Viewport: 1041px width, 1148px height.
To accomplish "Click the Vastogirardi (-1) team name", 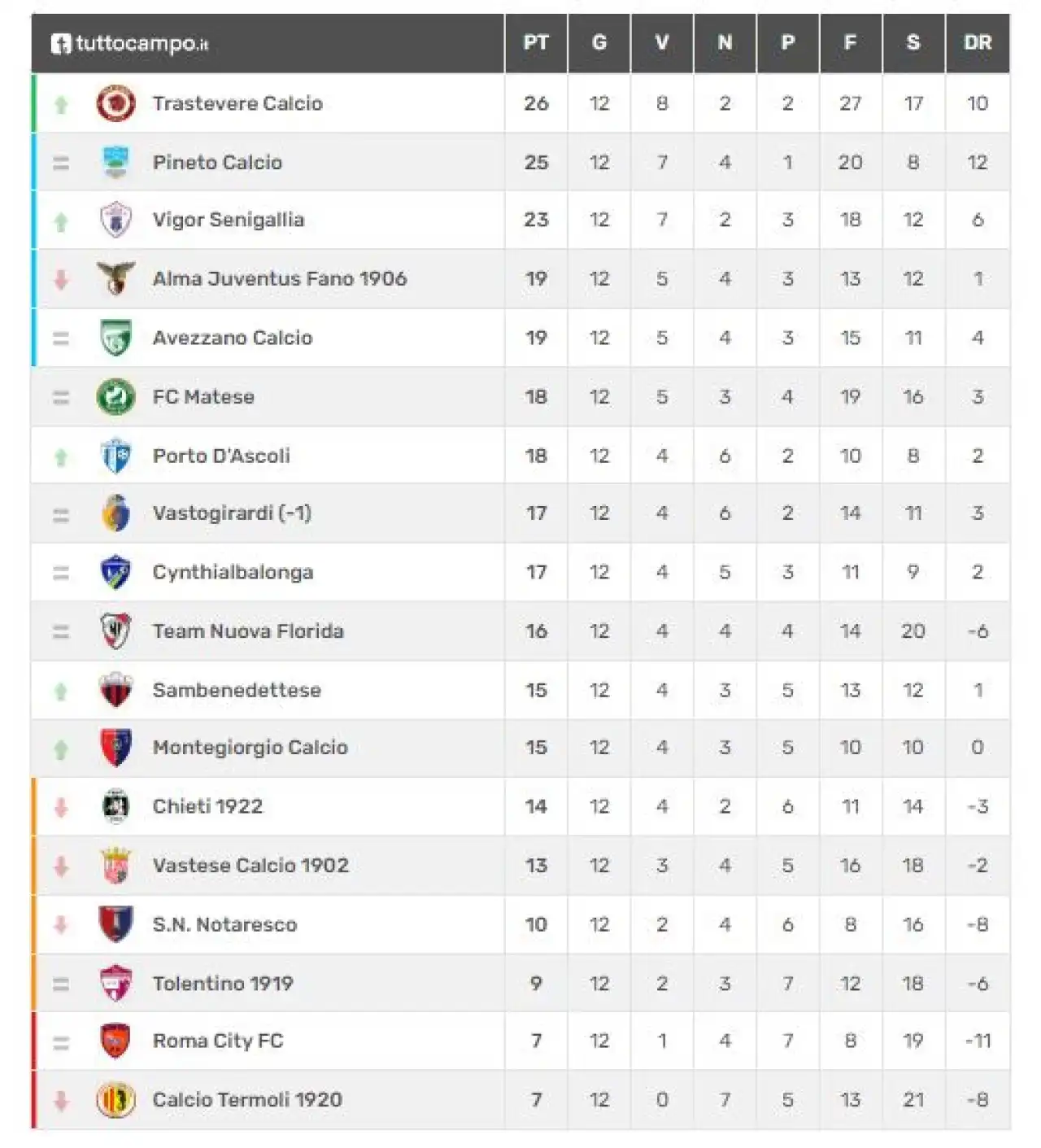I will pos(232,513).
